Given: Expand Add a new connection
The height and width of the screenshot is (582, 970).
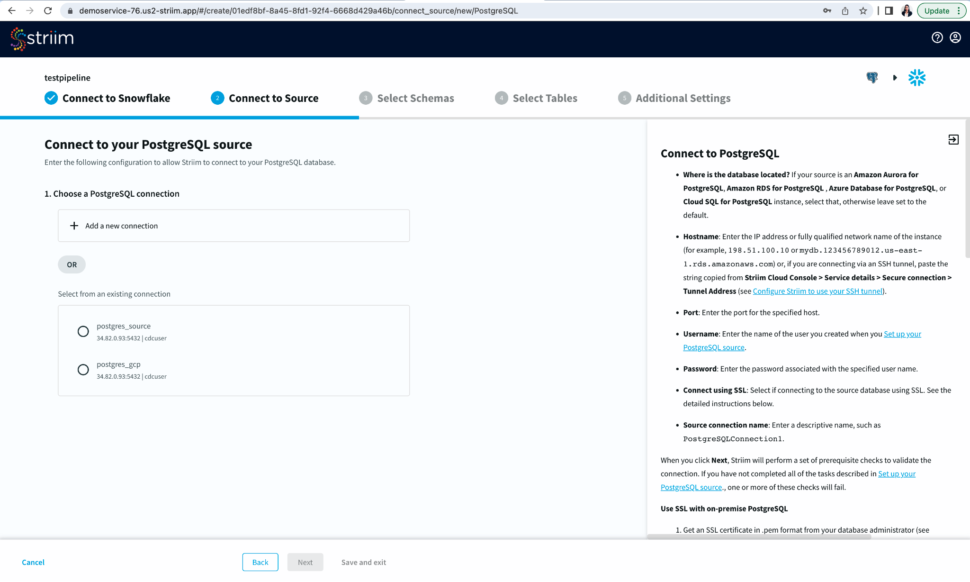Looking at the screenshot, I should click(233, 226).
